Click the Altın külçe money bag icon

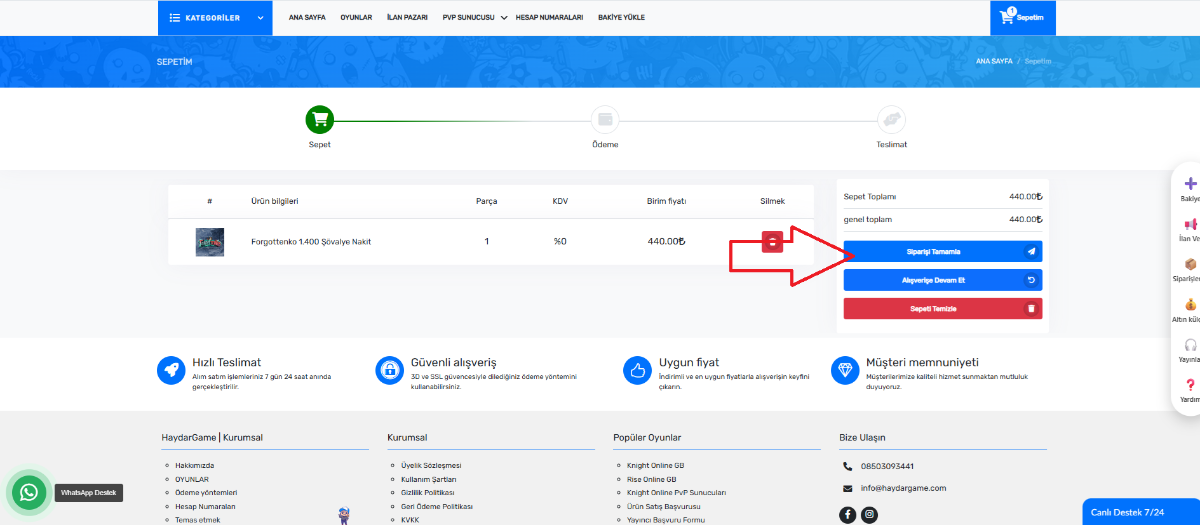coord(1190,305)
